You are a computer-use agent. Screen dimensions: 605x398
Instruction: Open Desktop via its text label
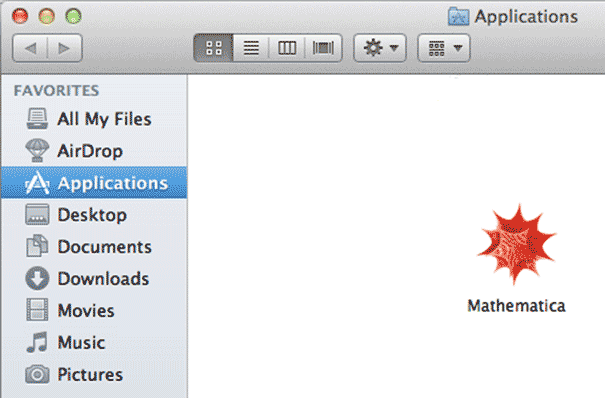[92, 215]
